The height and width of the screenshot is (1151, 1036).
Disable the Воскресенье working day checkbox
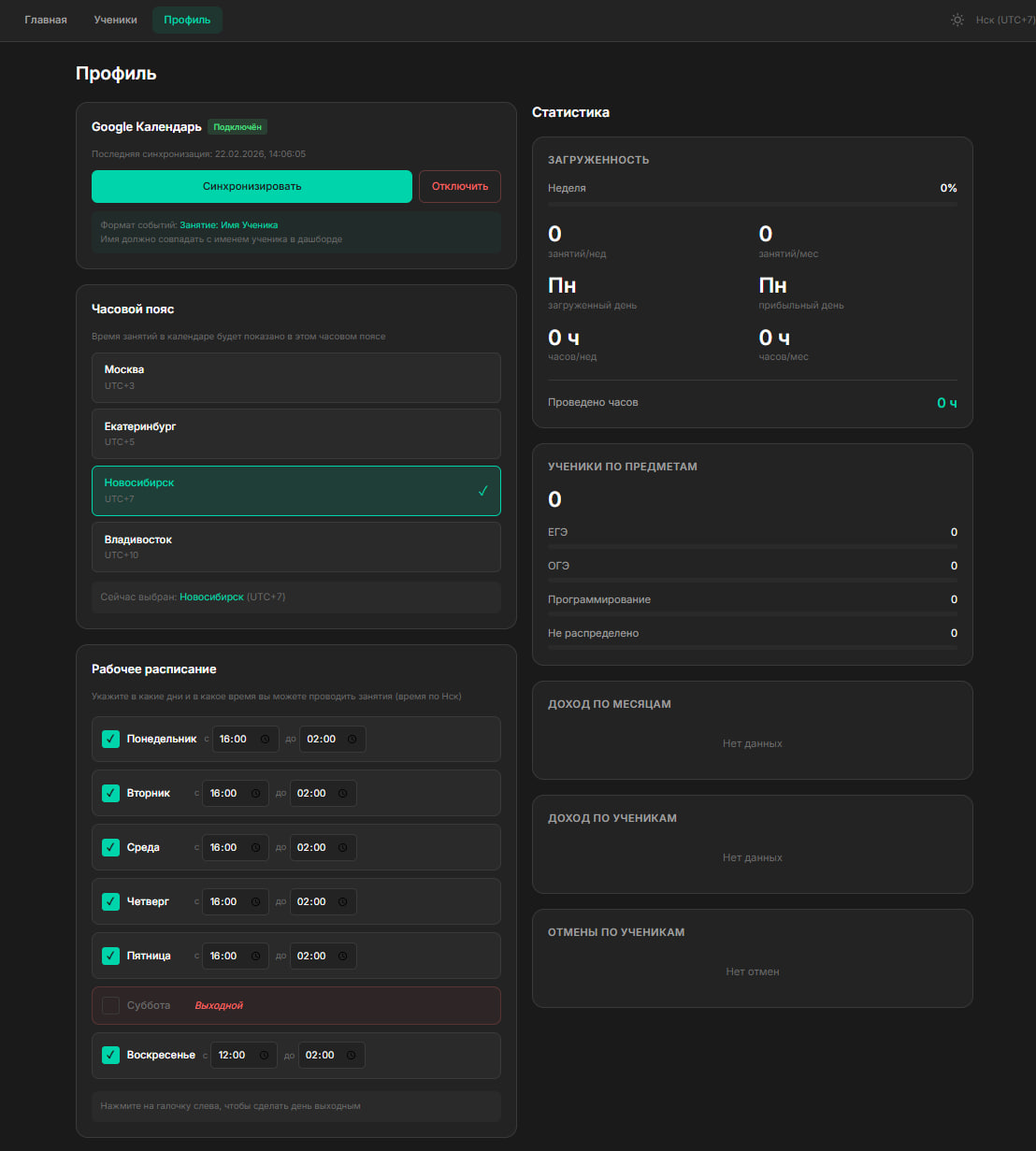coord(110,1056)
